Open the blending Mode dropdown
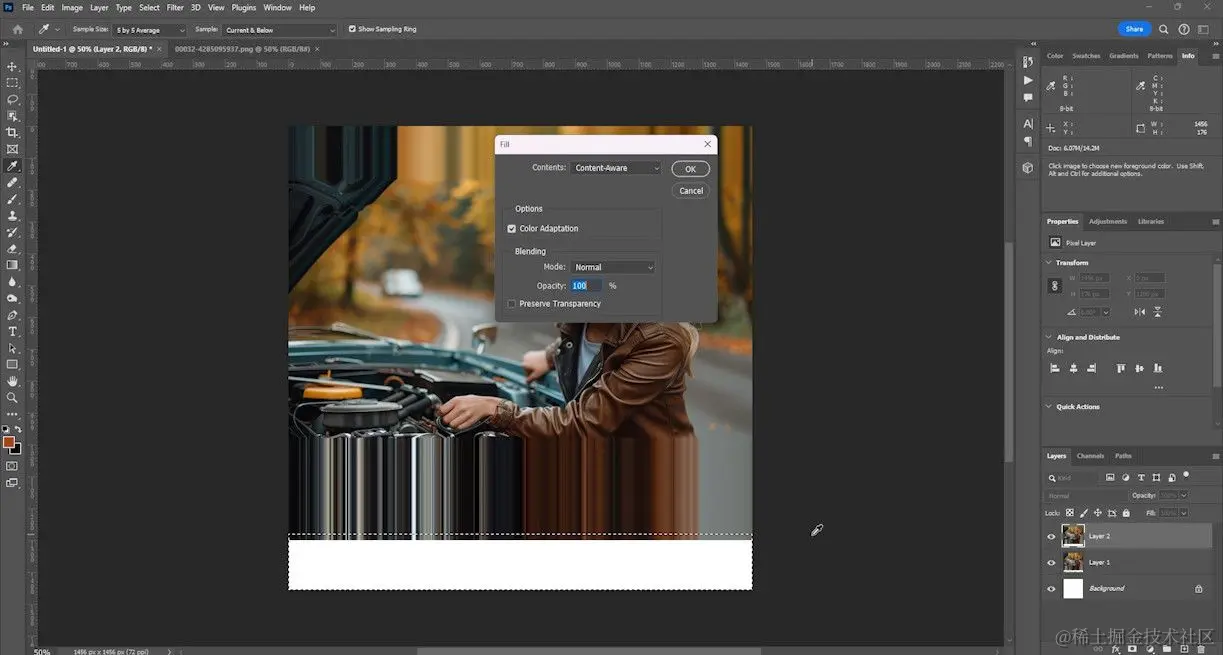1223x655 pixels. [x=613, y=267]
